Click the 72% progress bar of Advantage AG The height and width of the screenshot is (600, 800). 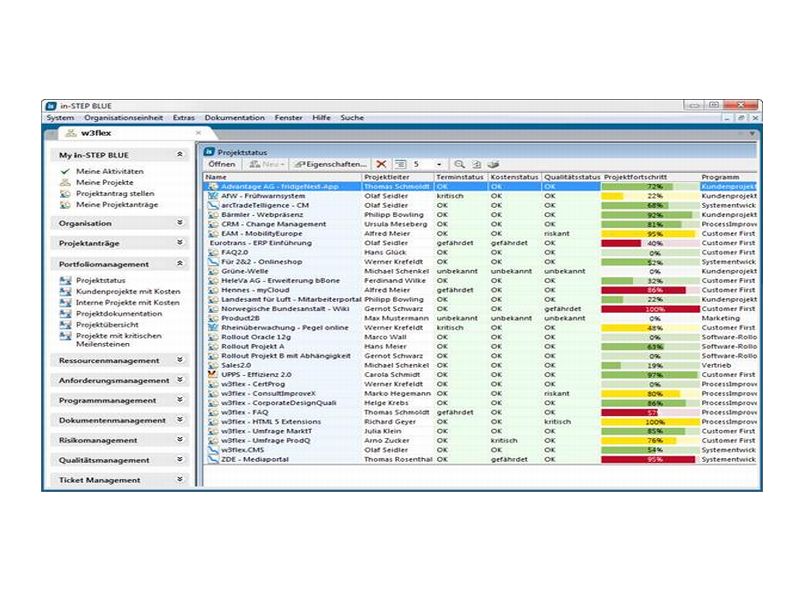(651, 187)
